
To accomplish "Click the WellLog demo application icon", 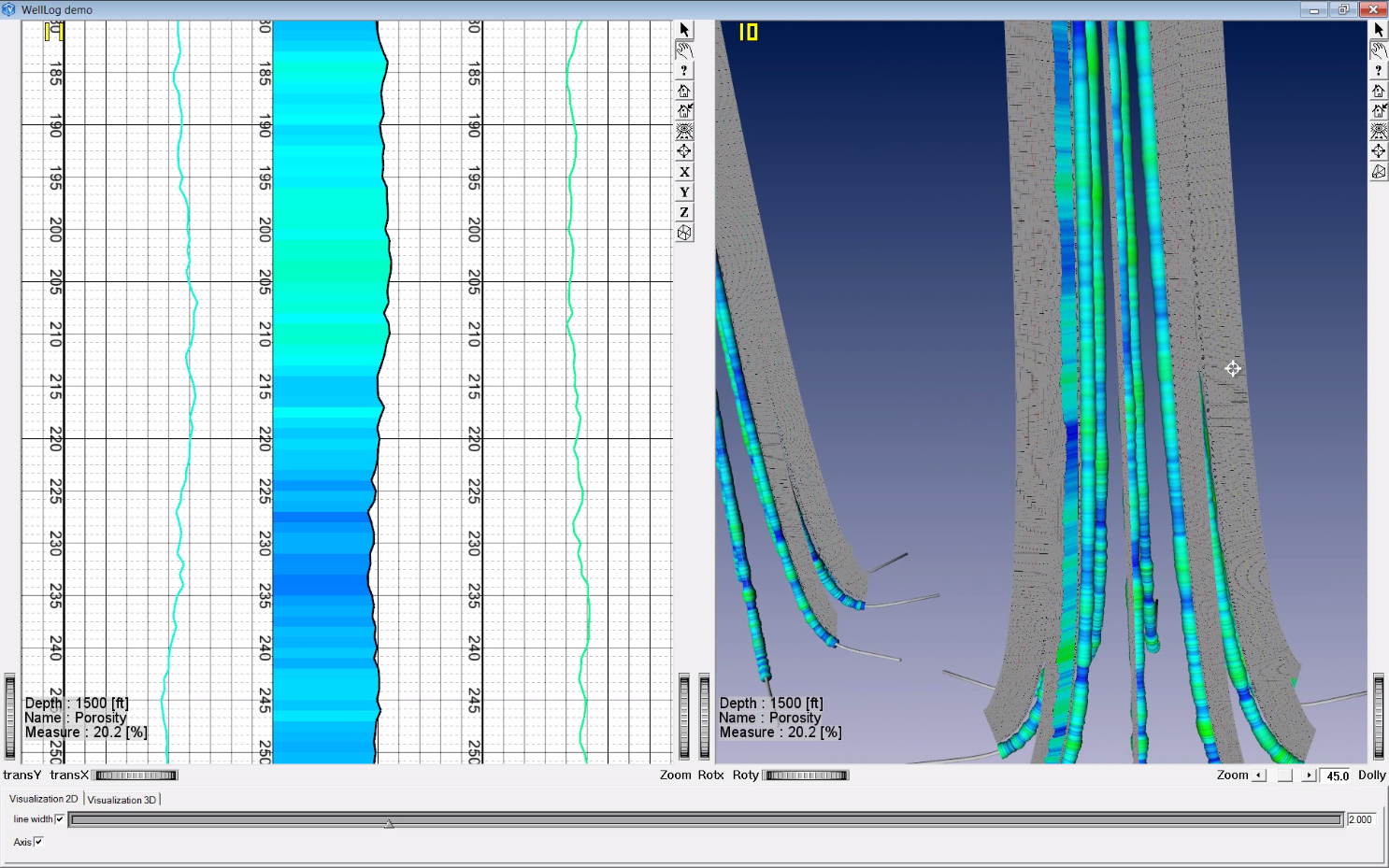I will (9, 9).
